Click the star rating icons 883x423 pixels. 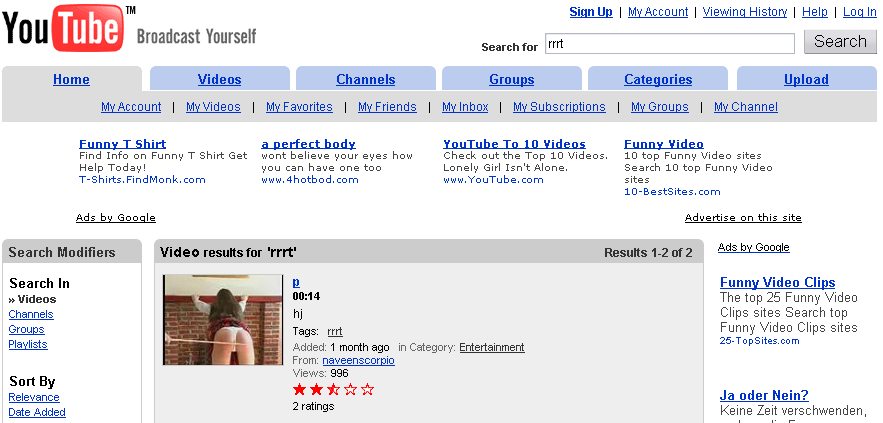click(x=333, y=389)
